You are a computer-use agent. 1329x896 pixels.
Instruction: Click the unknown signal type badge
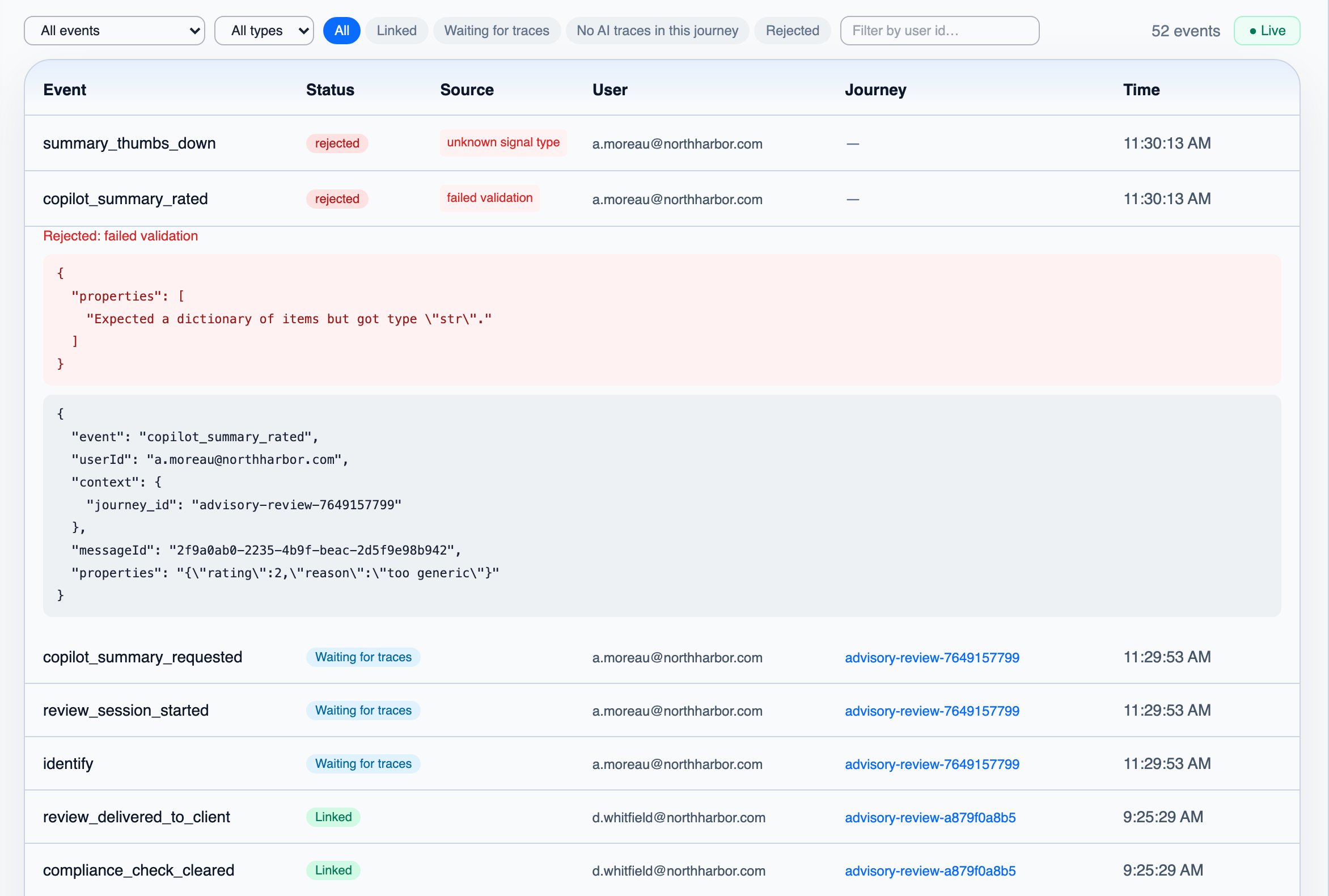click(503, 142)
